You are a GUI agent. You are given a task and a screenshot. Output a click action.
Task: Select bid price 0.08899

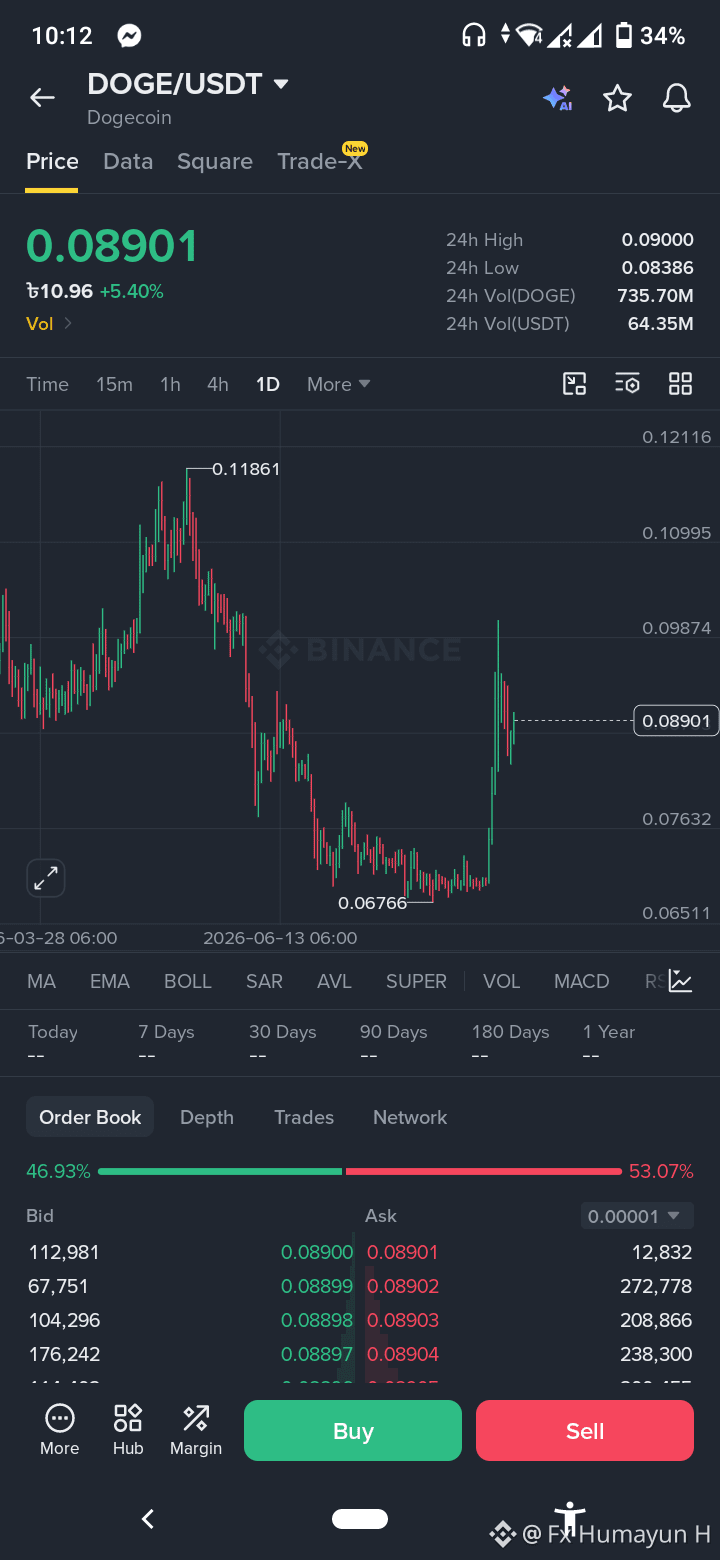317,1286
